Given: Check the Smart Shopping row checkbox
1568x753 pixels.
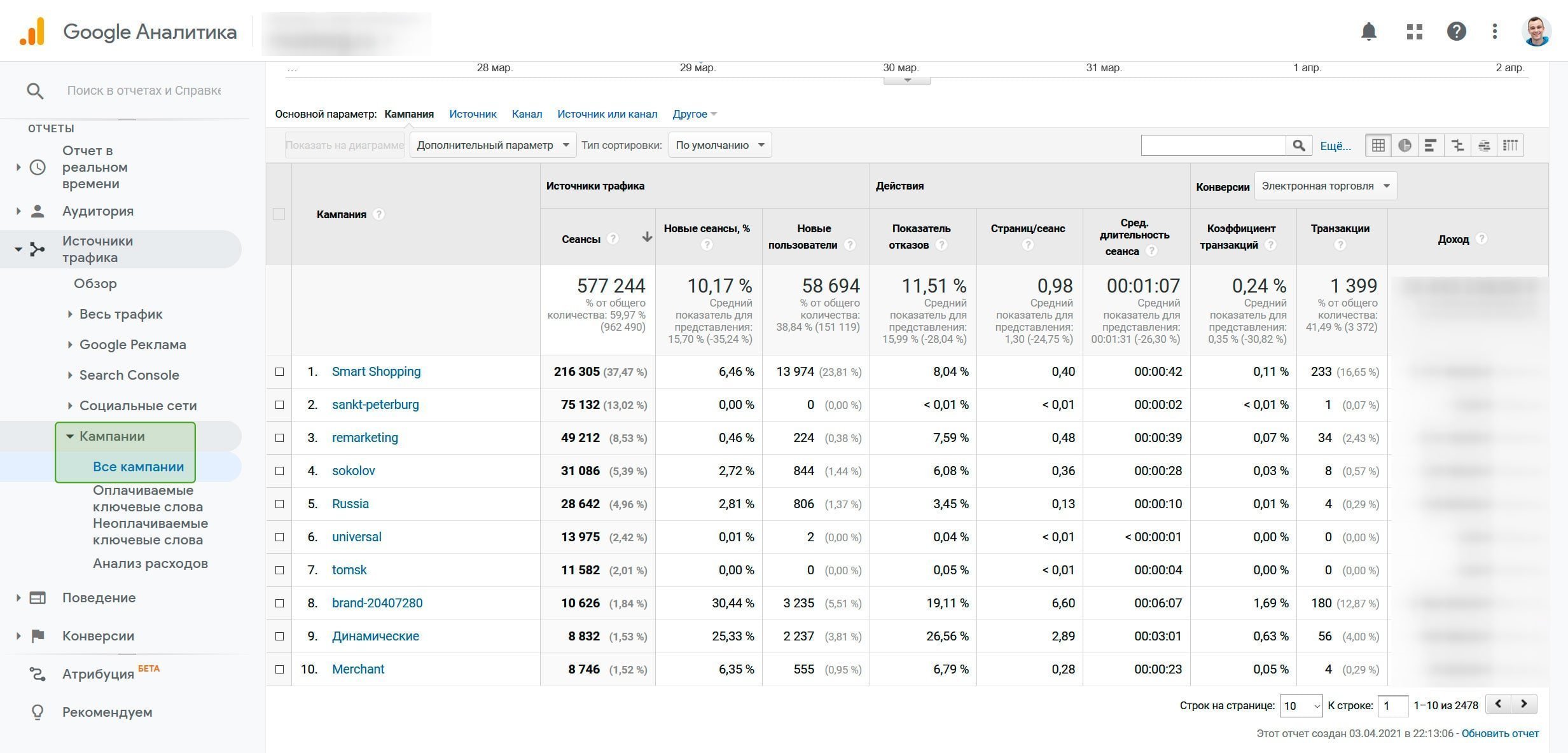Looking at the screenshot, I should [279, 371].
